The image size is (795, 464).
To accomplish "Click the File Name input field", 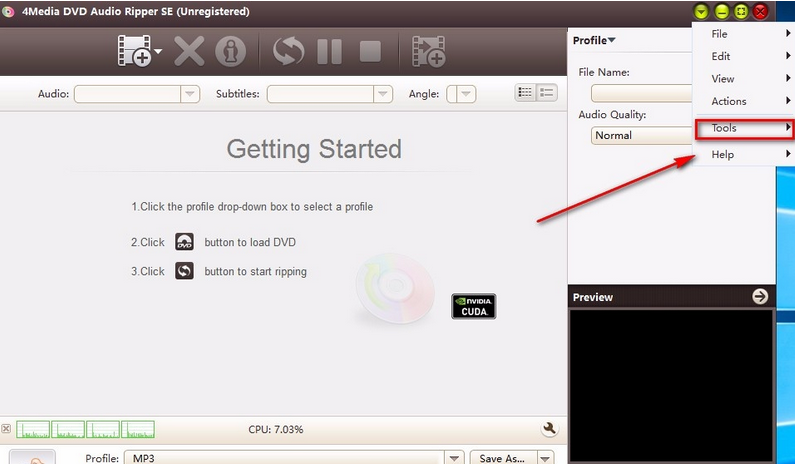I will click(642, 93).
